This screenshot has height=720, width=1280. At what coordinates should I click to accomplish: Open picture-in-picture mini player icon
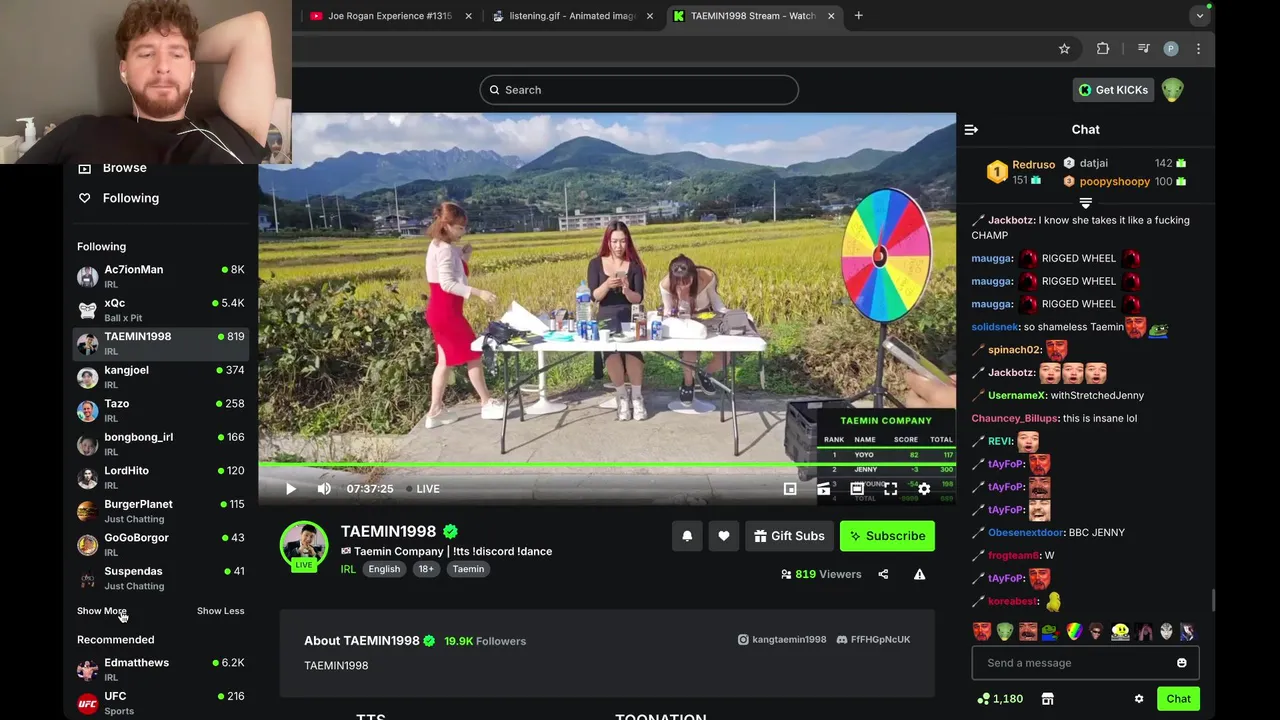click(x=790, y=489)
